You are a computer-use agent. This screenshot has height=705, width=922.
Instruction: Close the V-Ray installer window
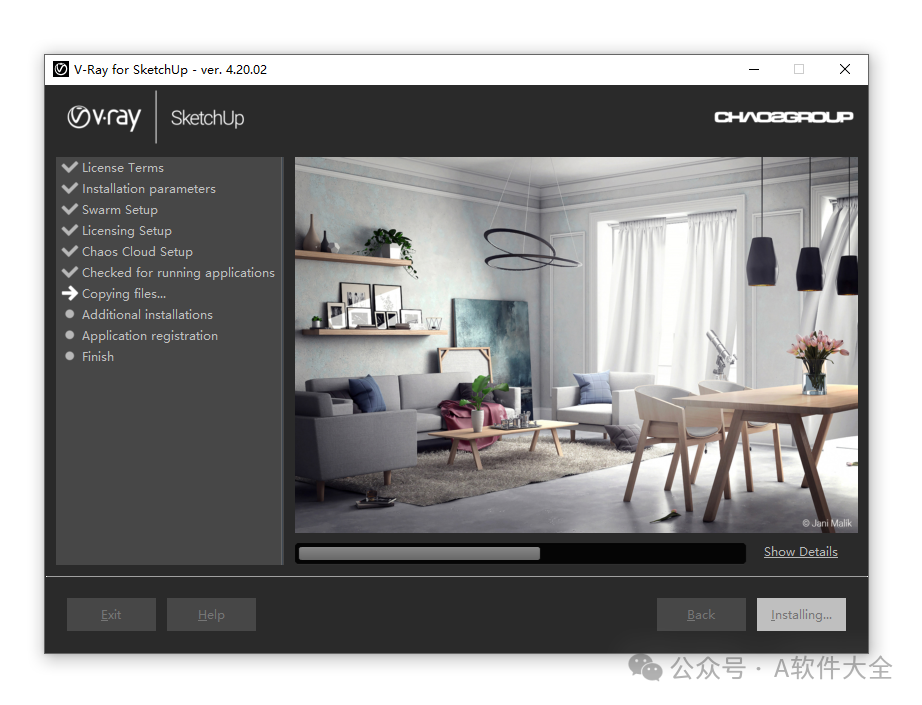coord(845,69)
